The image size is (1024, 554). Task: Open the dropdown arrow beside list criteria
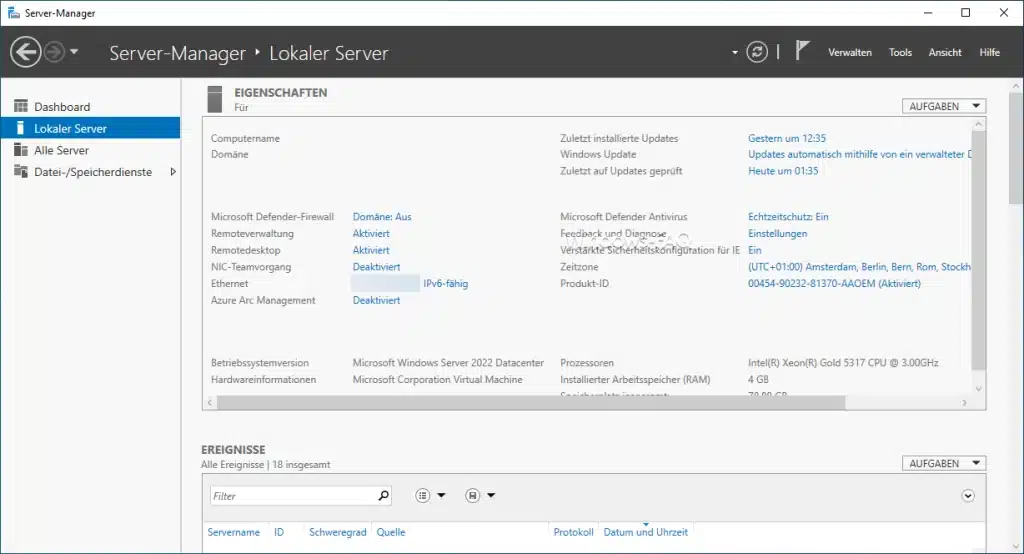441,496
